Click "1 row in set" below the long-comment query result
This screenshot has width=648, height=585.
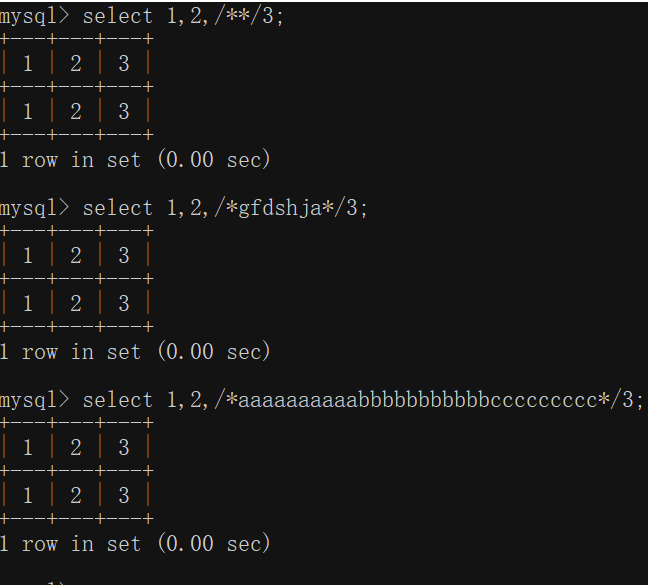70,544
